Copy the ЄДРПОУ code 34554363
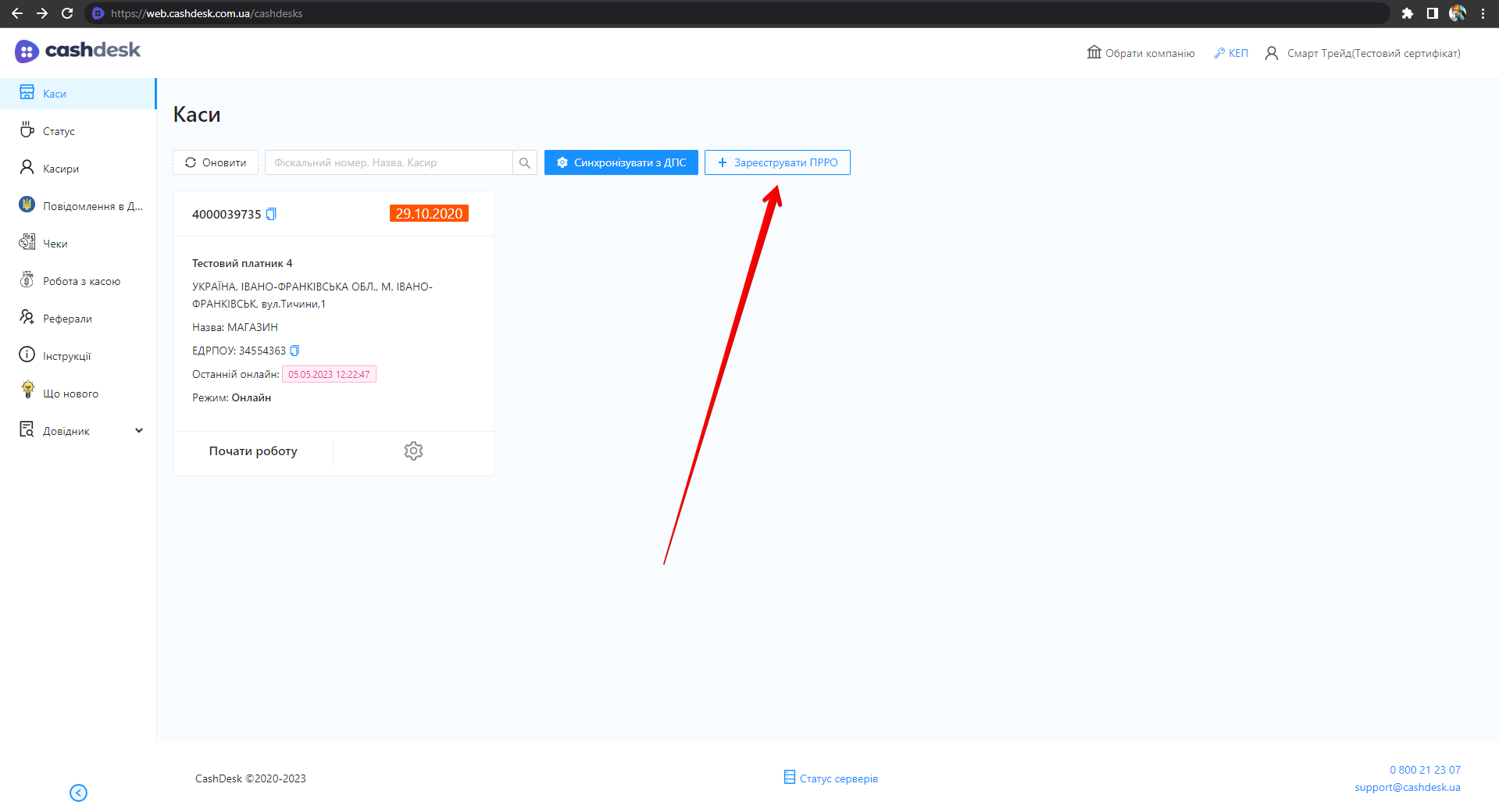The height and width of the screenshot is (812, 1499). 294,351
